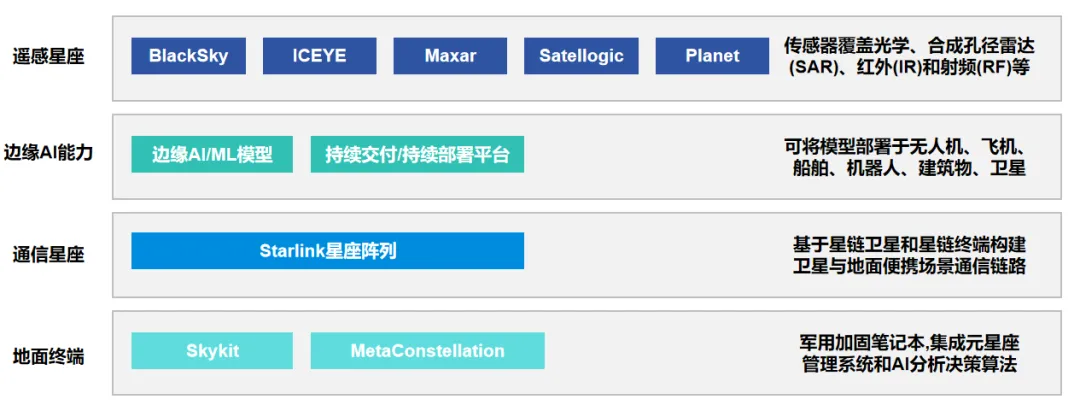The width and height of the screenshot is (1080, 411).
Task: Click the 遥感星座 row label
Action: (48, 56)
